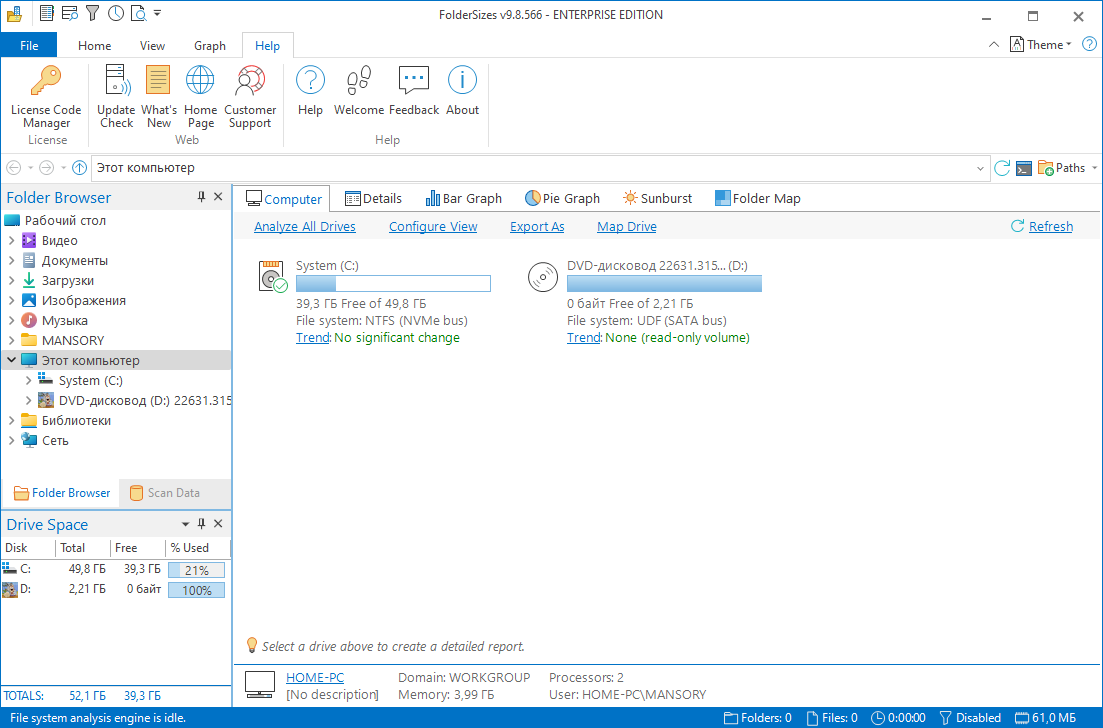Viewport: 1103px width, 728px height.
Task: Click DVD drive (D:) usage bar
Action: (664, 283)
